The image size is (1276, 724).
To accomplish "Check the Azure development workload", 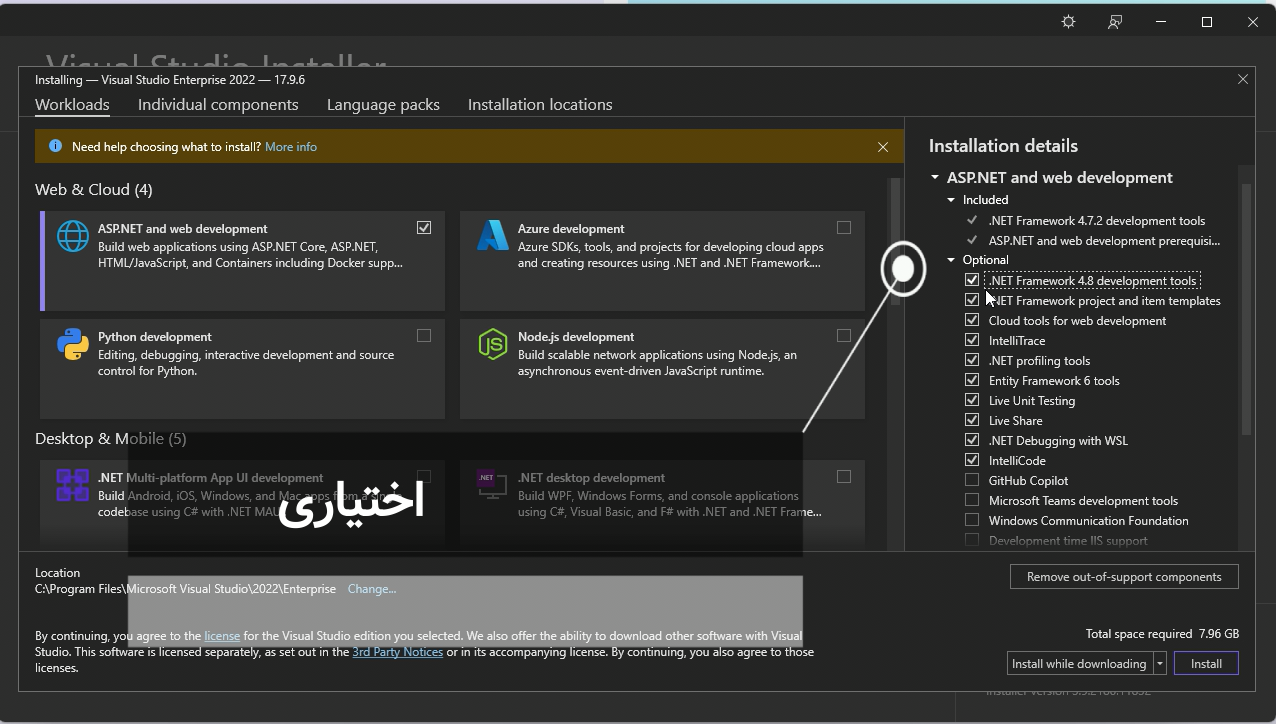I will point(844,228).
